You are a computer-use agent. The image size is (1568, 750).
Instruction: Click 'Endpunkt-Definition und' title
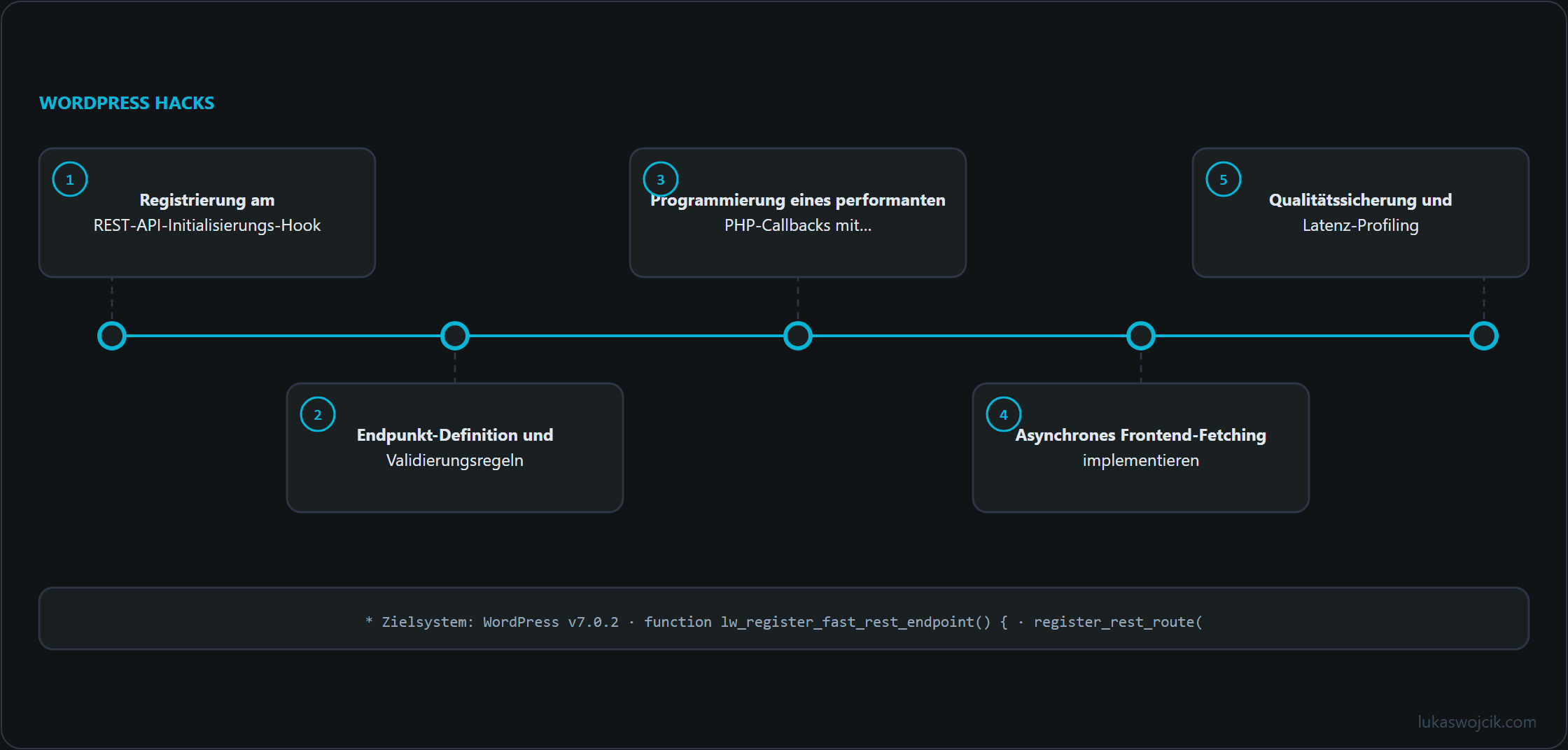coord(455,435)
